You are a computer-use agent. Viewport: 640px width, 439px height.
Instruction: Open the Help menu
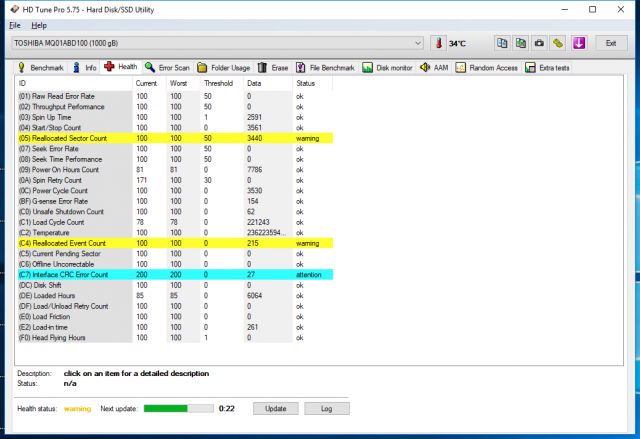click(x=38, y=24)
